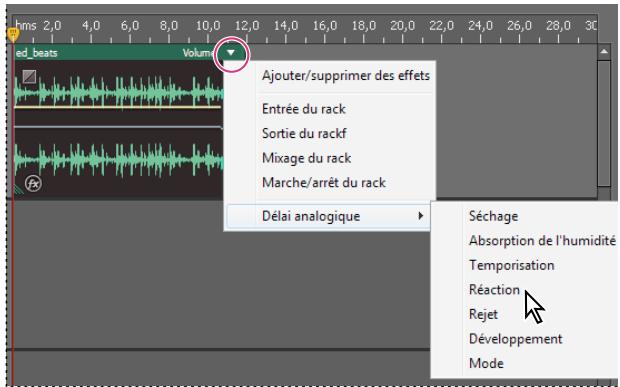The width and height of the screenshot is (620, 387).
Task: Click the lower channel waveform
Action: [x=119, y=159]
